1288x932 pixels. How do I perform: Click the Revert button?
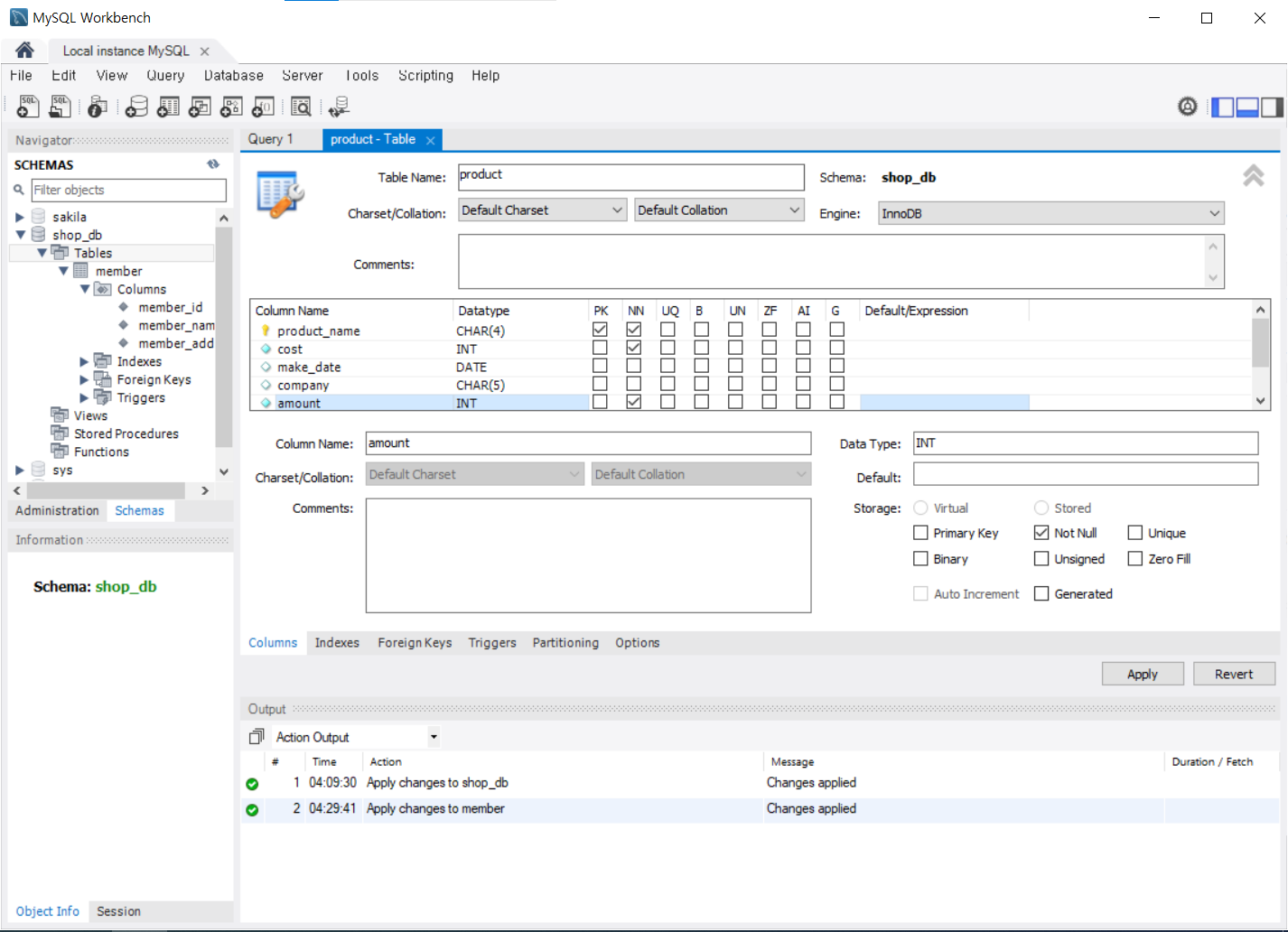(1234, 674)
